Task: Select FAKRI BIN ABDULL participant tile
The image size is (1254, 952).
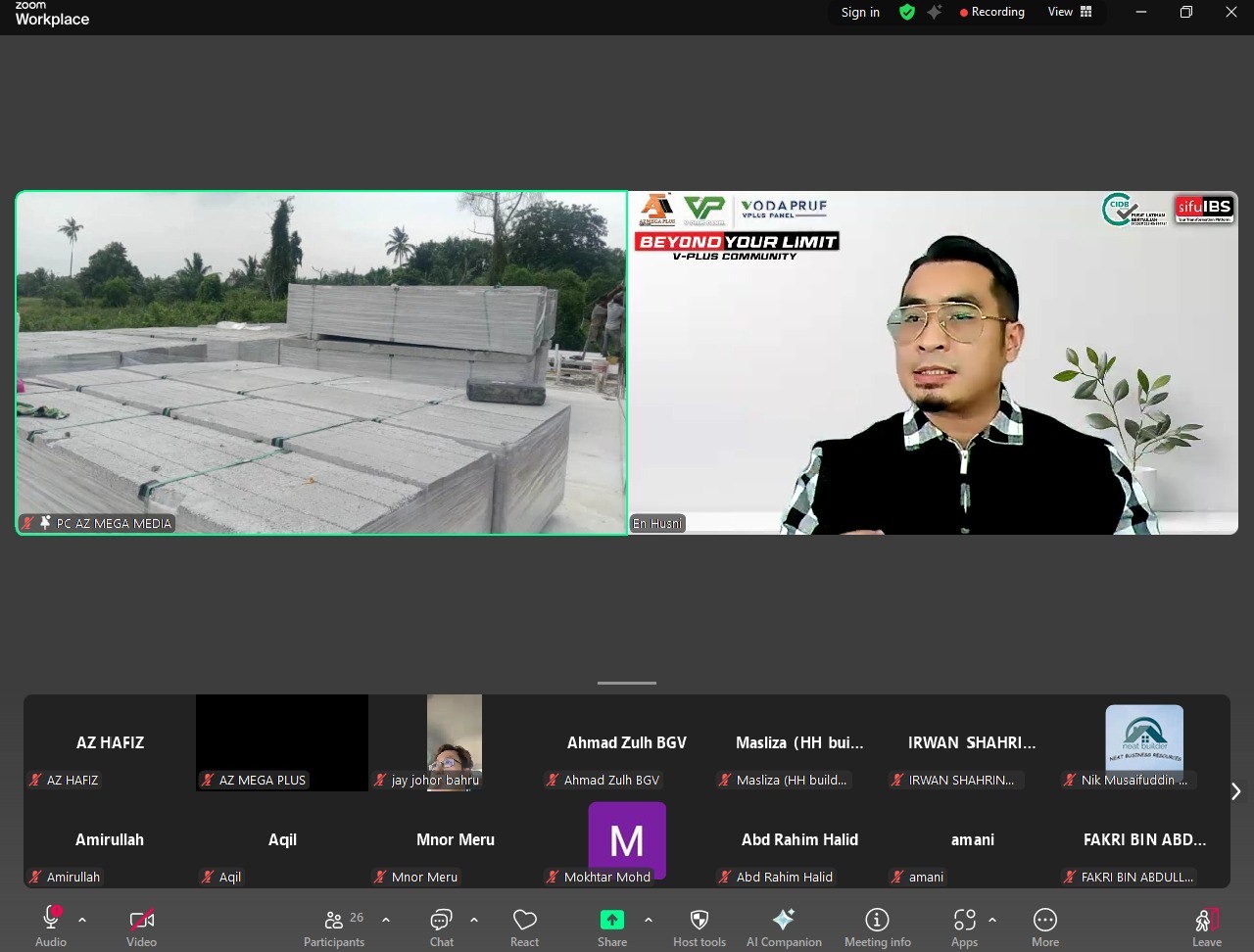Action: tap(1144, 839)
